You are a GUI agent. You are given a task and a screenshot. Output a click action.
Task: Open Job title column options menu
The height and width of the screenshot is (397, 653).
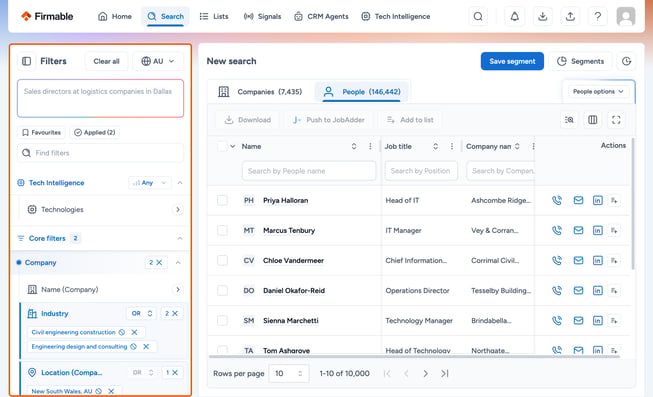tap(452, 146)
